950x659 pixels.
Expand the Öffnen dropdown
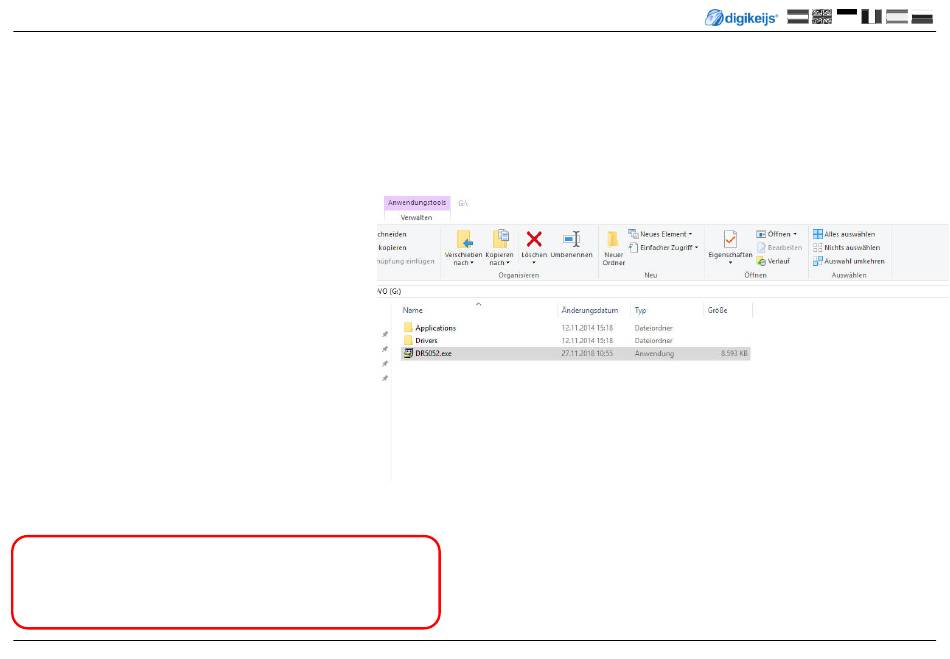[x=777, y=234]
